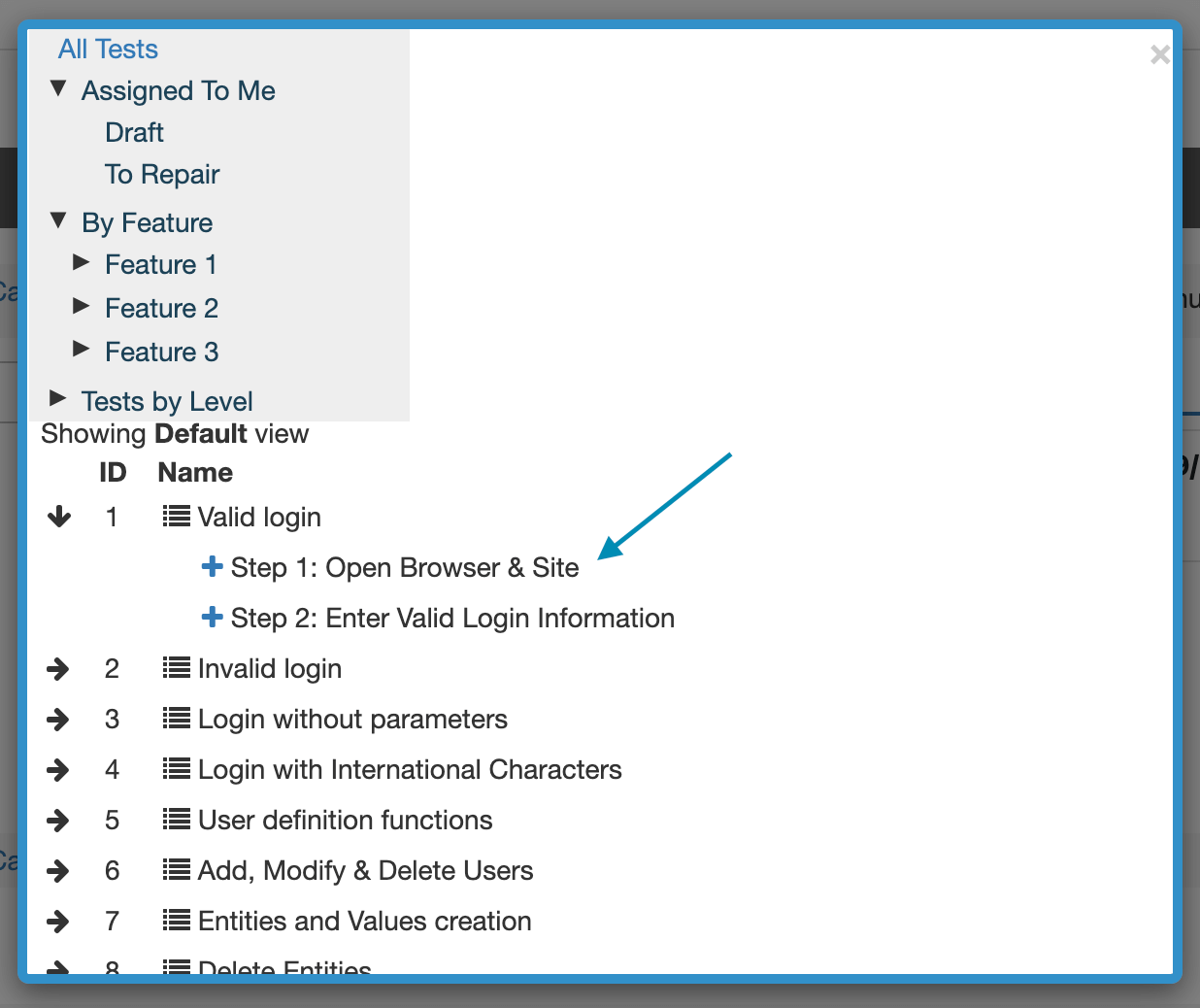Expand test 4 row with right arrow
Image resolution: width=1200 pixels, height=1008 pixels.
59,769
